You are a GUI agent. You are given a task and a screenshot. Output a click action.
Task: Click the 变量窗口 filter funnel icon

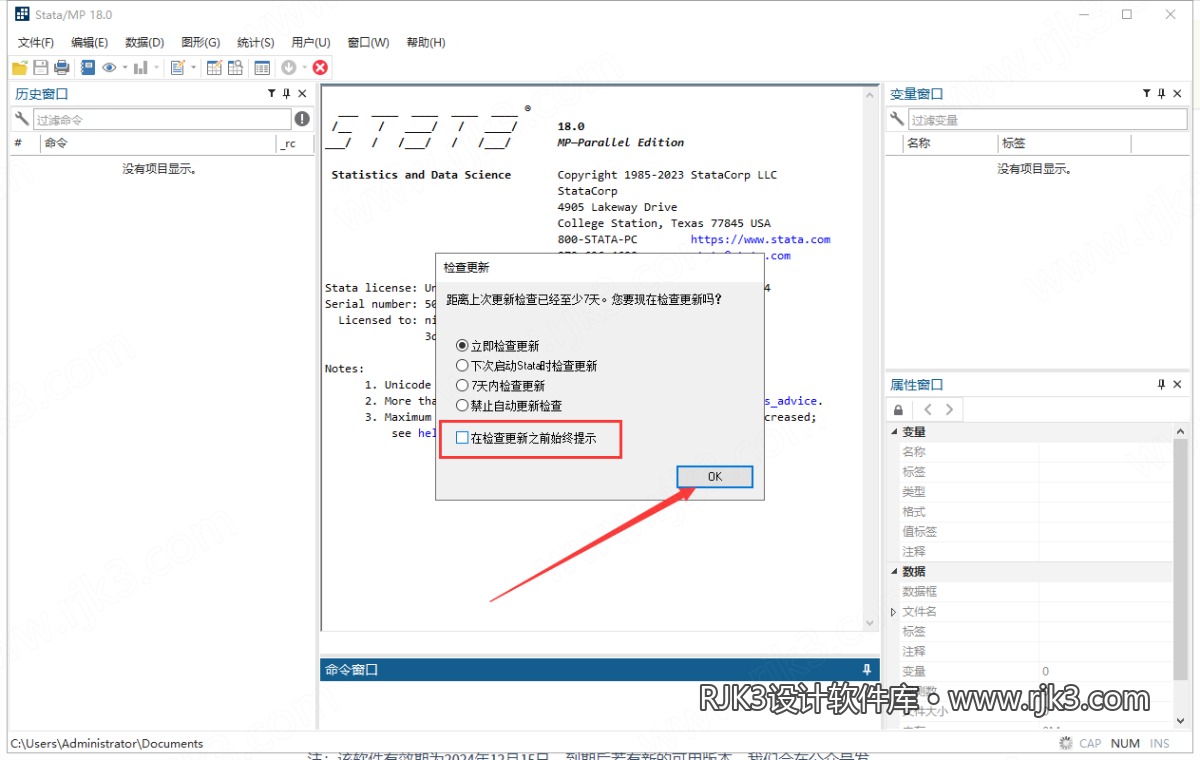pos(1147,94)
